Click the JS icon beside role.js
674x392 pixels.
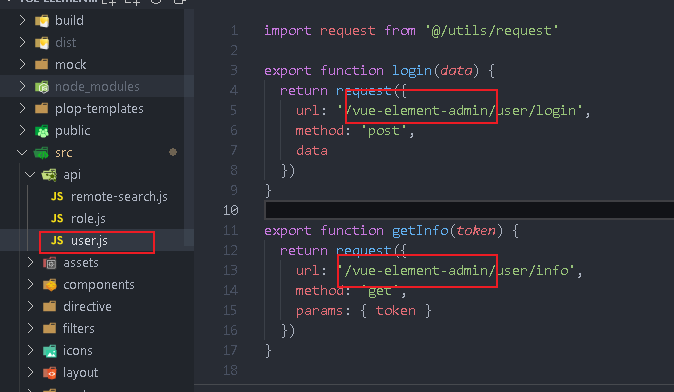pos(57,218)
